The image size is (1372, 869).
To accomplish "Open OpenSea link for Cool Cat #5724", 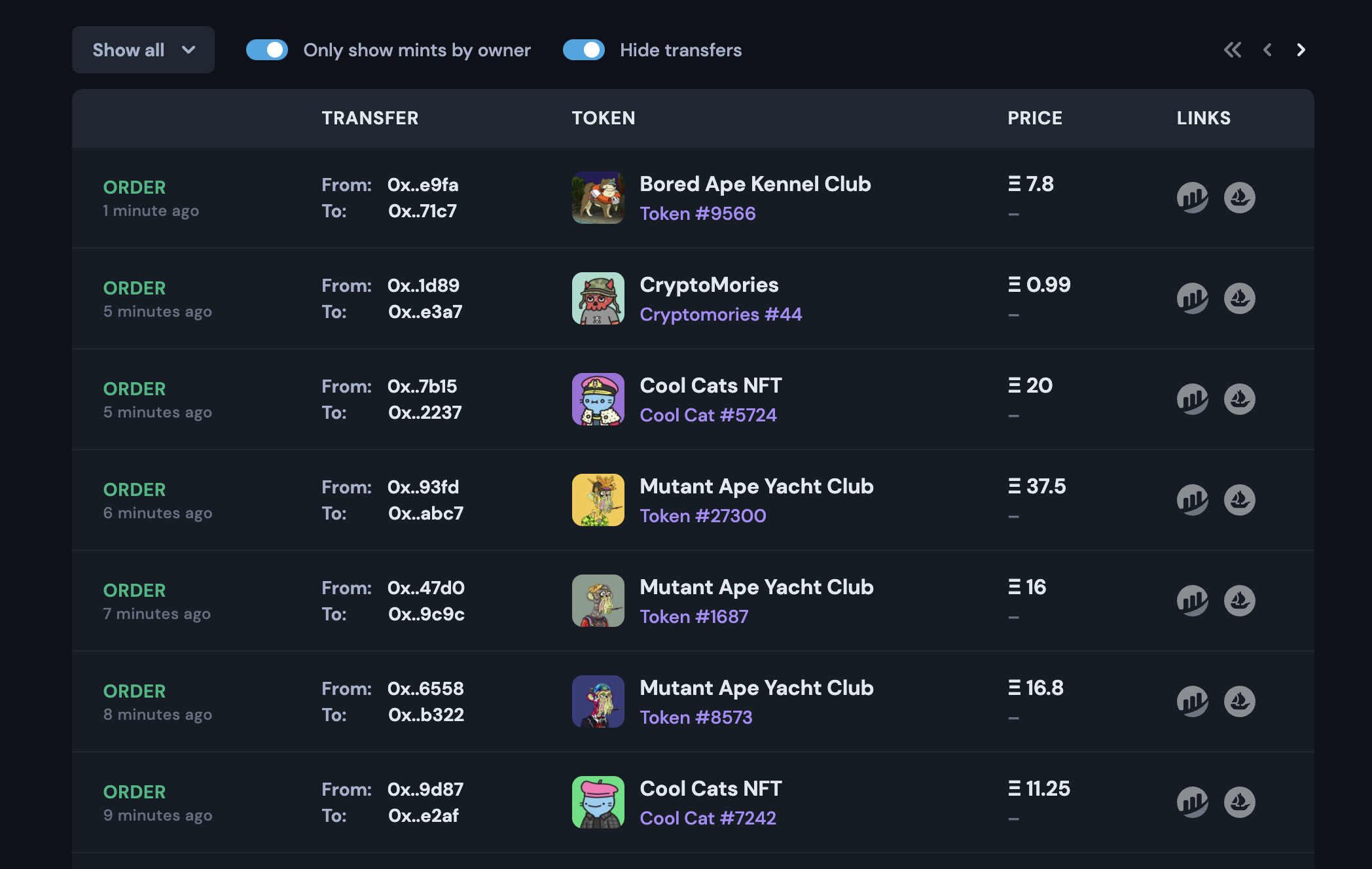I will pos(1240,399).
